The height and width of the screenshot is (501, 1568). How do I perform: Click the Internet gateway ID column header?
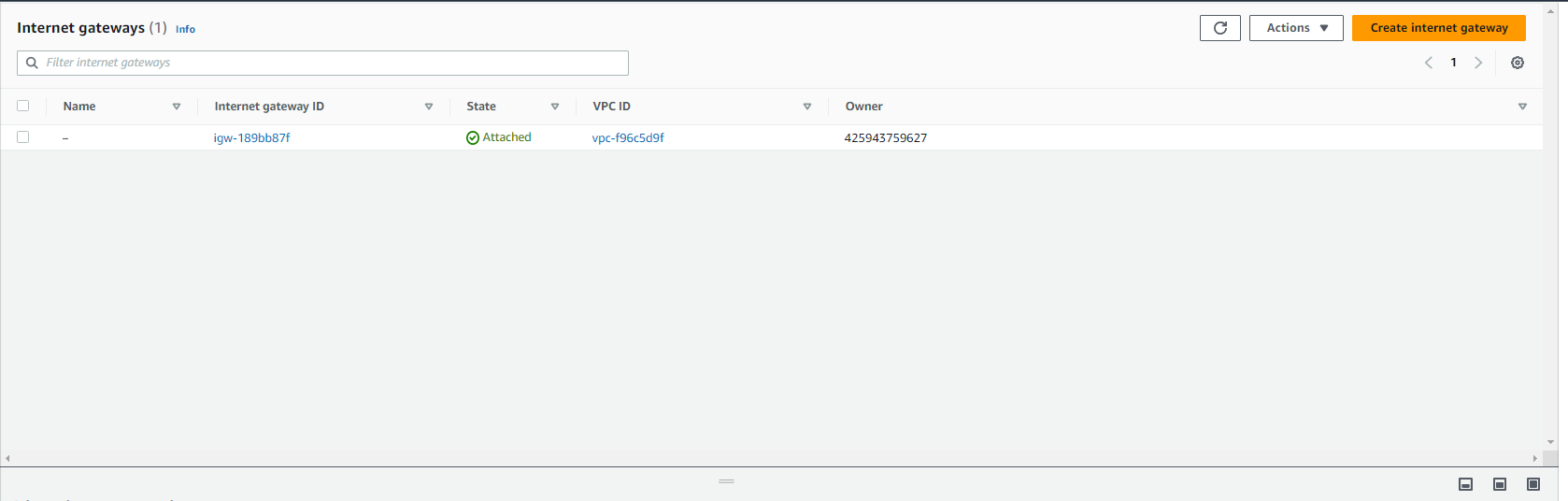pyautogui.click(x=269, y=107)
